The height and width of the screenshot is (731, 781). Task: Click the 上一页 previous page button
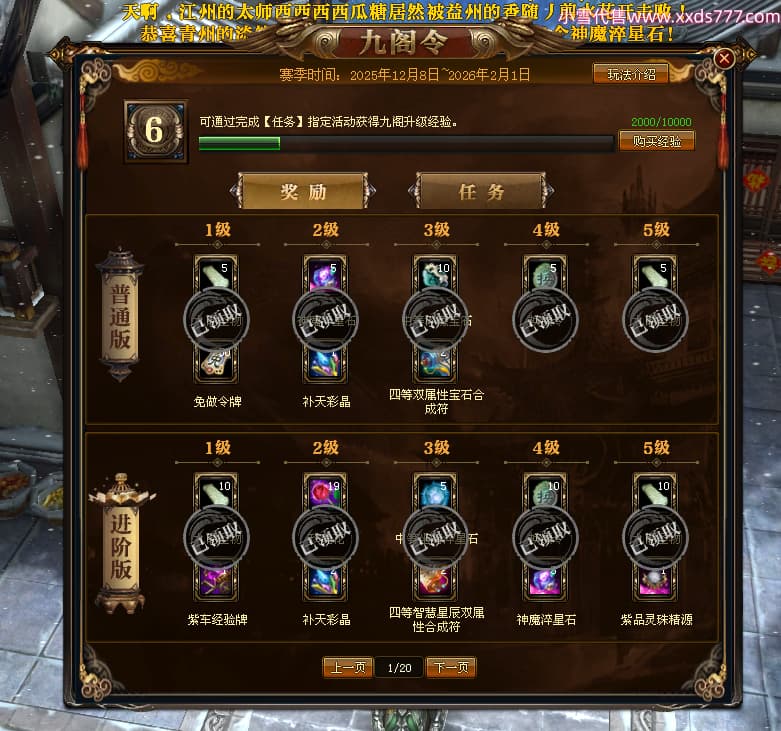pyautogui.click(x=348, y=667)
